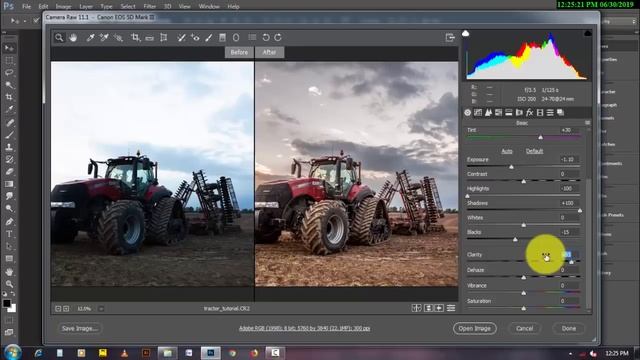Open the Camera Raw preferences list icon
The width and height of the screenshot is (640, 360).
pos(252,38)
